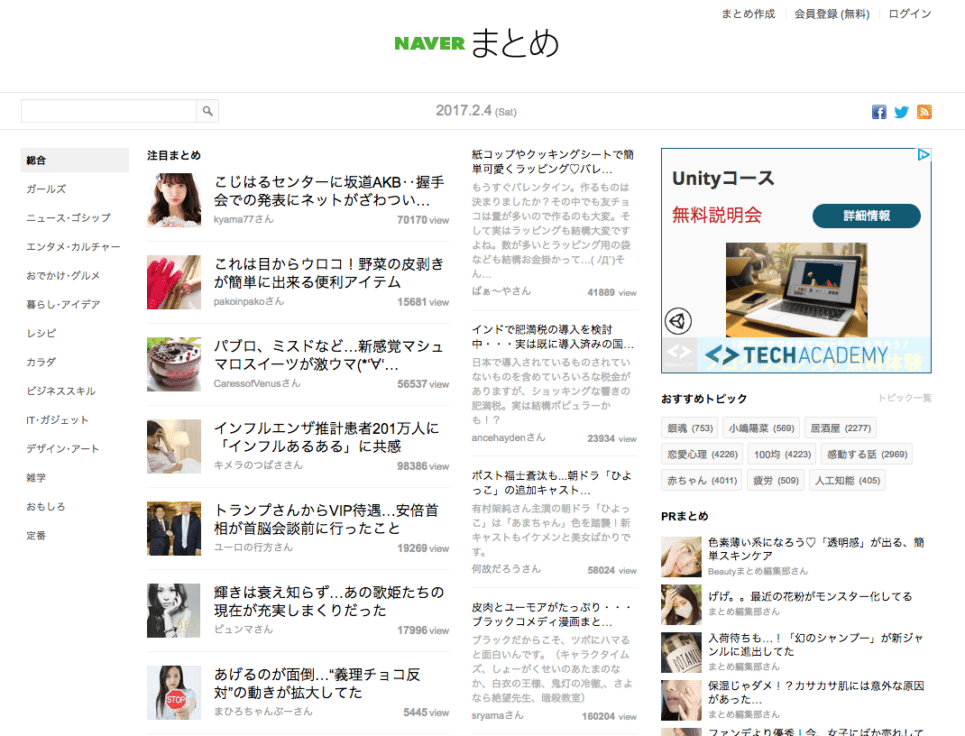This screenshot has height=736, width=965.
Task: Focus the search text field
Action: (108, 111)
